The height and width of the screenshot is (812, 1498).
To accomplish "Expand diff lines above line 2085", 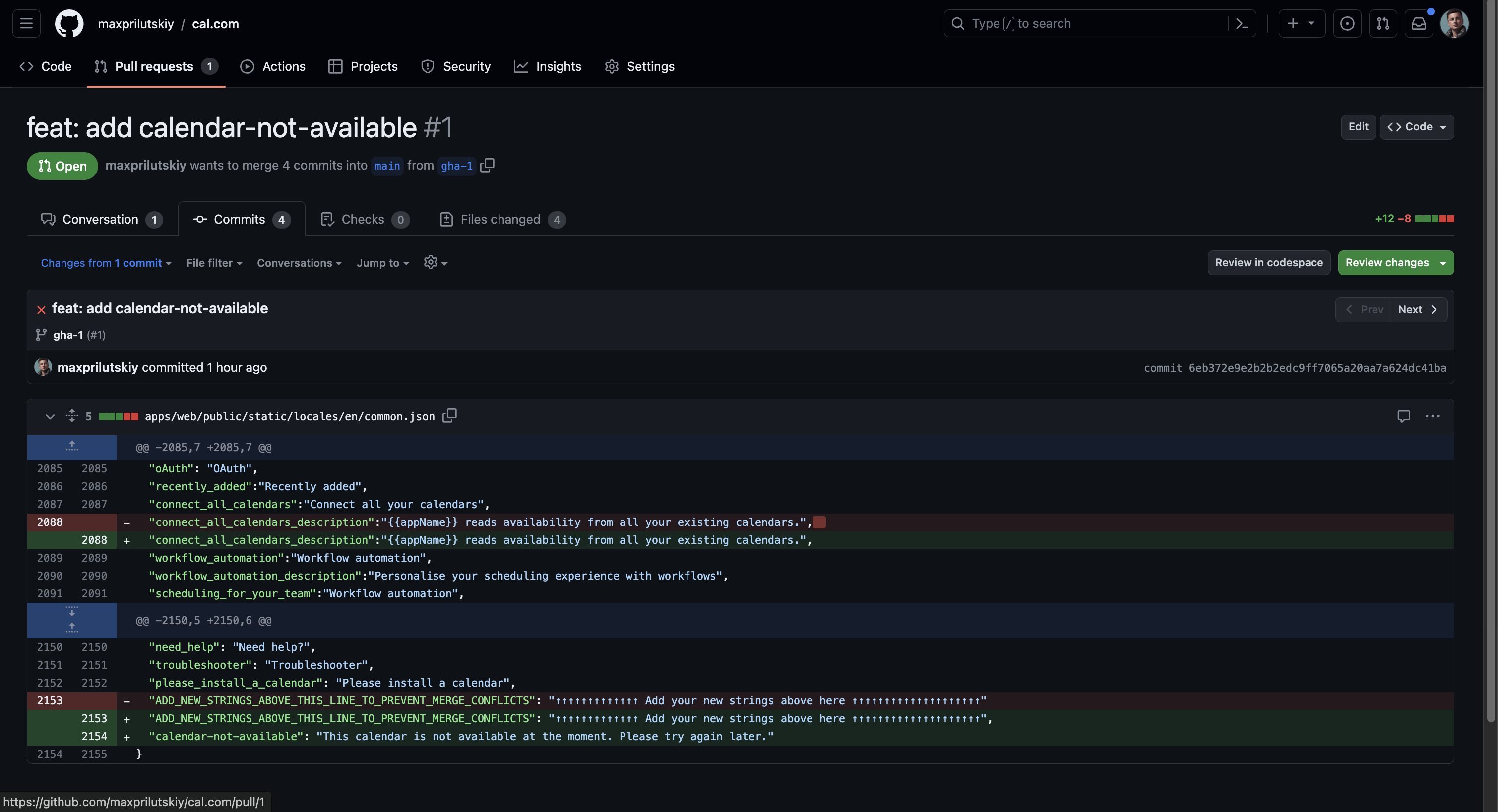I will (71, 446).
